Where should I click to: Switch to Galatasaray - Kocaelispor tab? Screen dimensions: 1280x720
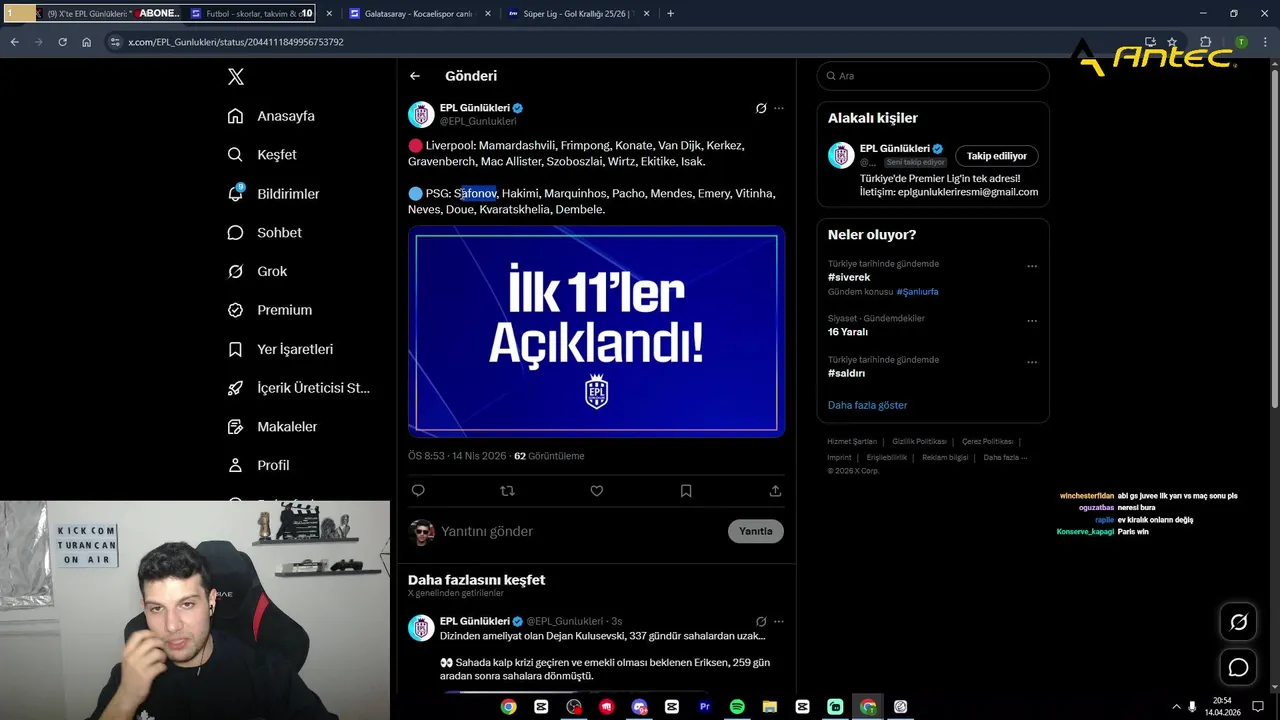coord(420,13)
